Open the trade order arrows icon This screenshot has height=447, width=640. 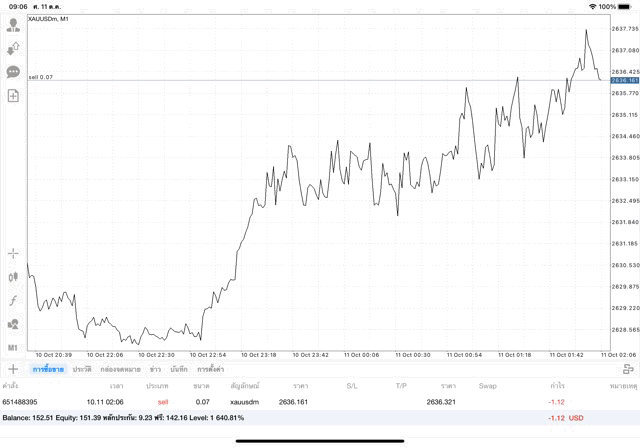coord(13,49)
